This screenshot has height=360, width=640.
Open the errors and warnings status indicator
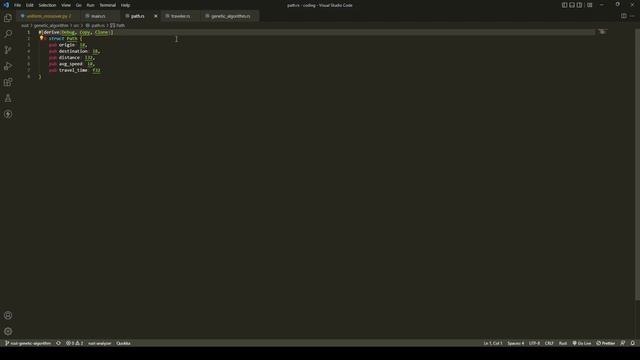pyautogui.click(x=75, y=343)
